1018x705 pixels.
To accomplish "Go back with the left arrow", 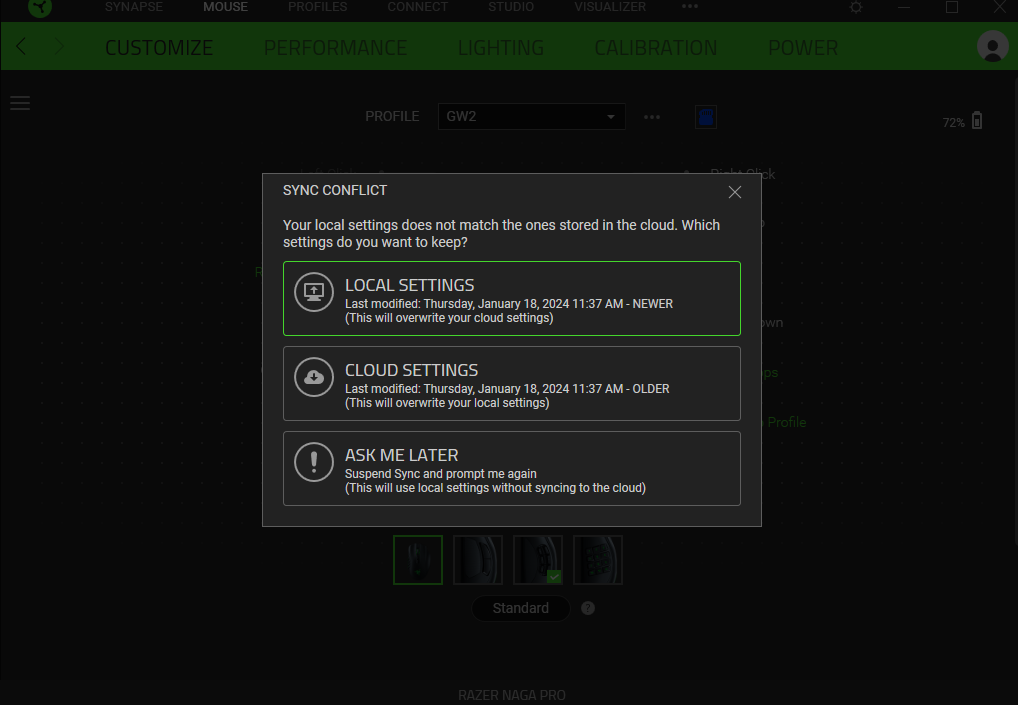I will [x=21, y=47].
